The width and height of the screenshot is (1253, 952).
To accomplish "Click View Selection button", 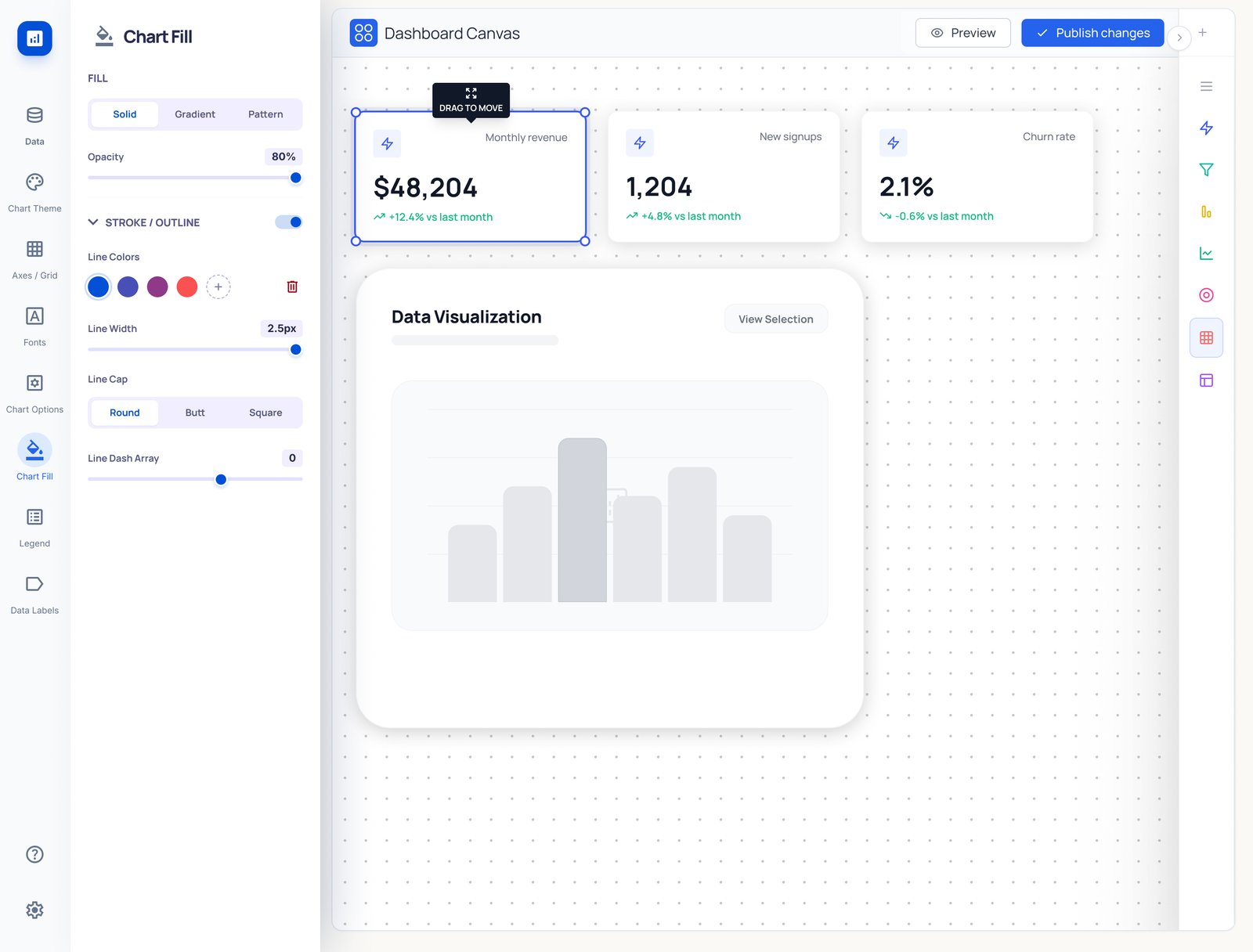I will 776,319.
